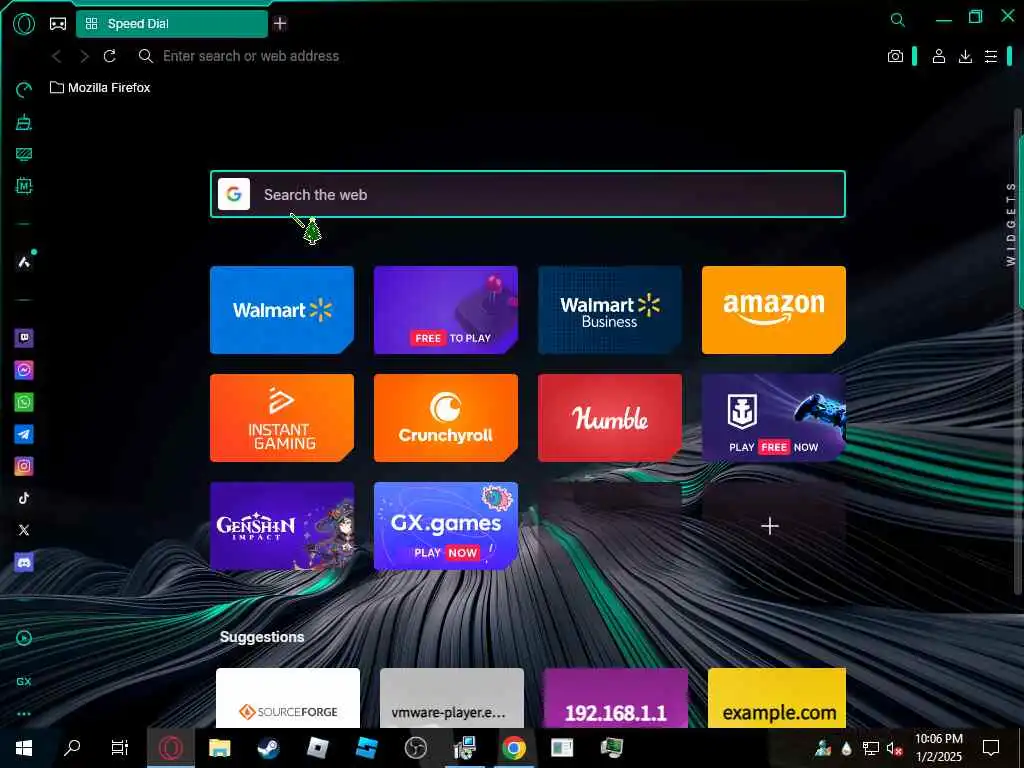The width and height of the screenshot is (1024, 768).
Task: Open the vmware-player suggestion
Action: [452, 697]
